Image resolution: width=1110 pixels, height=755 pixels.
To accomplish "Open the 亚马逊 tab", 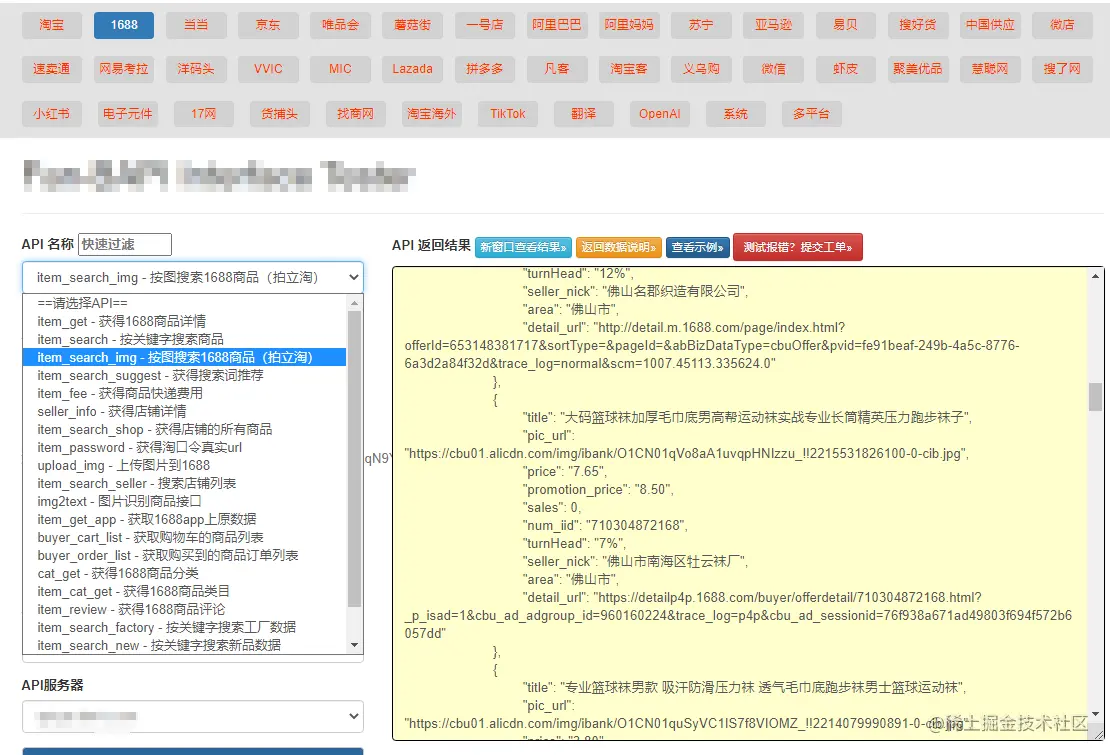I will (x=774, y=25).
